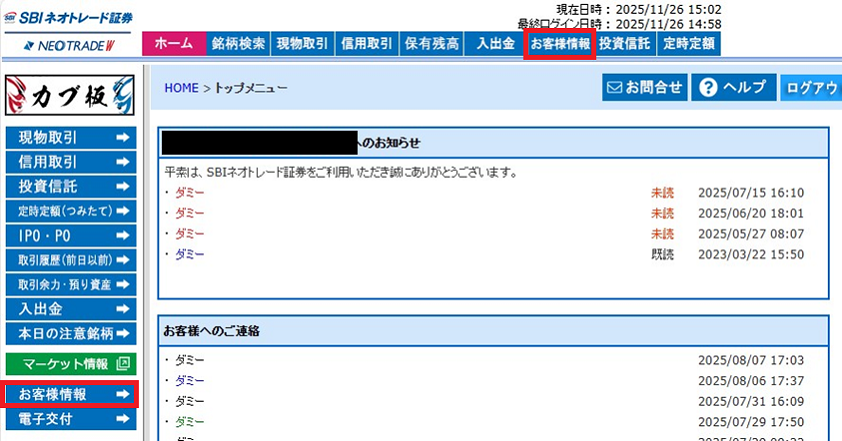842x441 pixels.
Task: Open the 保有残高 tab
Action: coord(432,44)
